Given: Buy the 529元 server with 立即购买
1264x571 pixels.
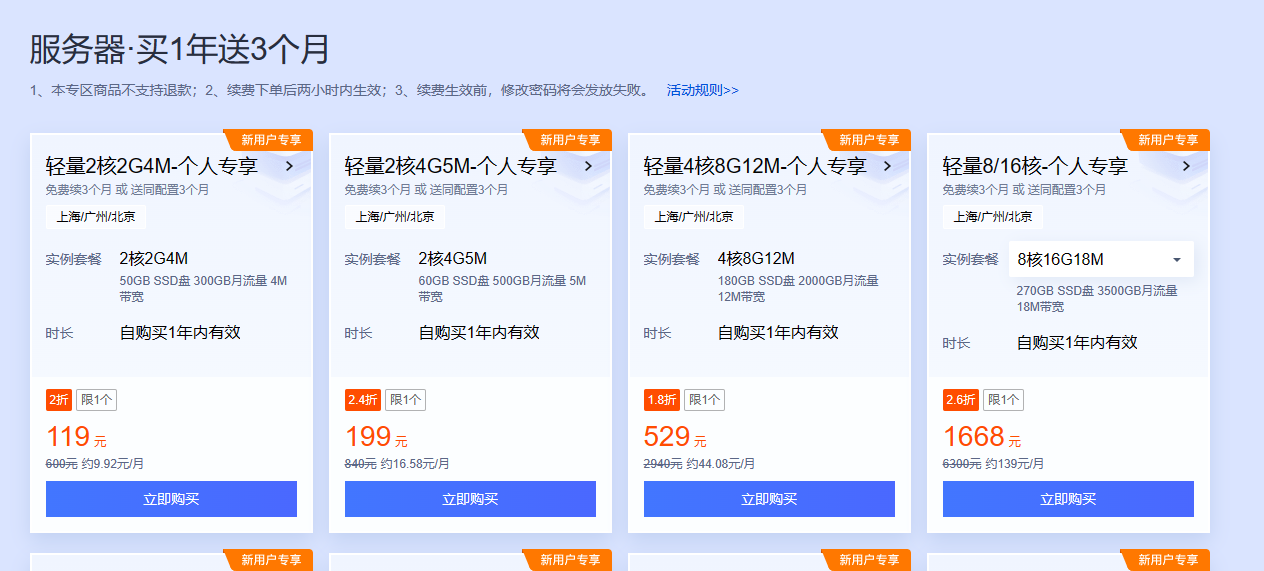Looking at the screenshot, I should pyautogui.click(x=769, y=499).
